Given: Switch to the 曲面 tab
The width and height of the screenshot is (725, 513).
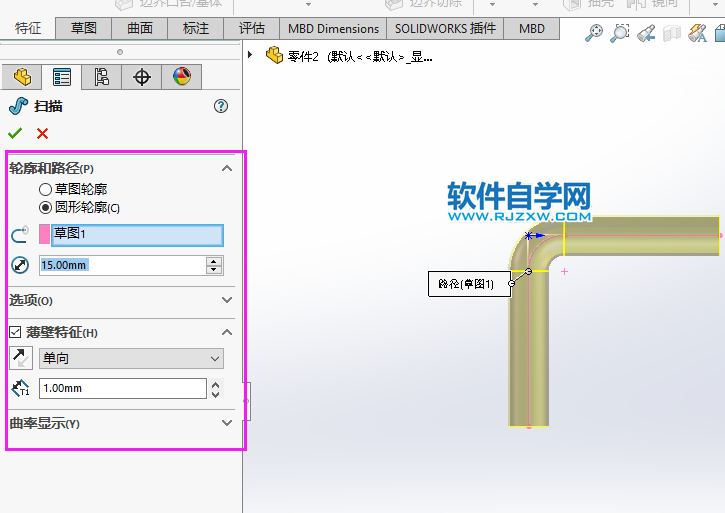Looking at the screenshot, I should pos(140,29).
